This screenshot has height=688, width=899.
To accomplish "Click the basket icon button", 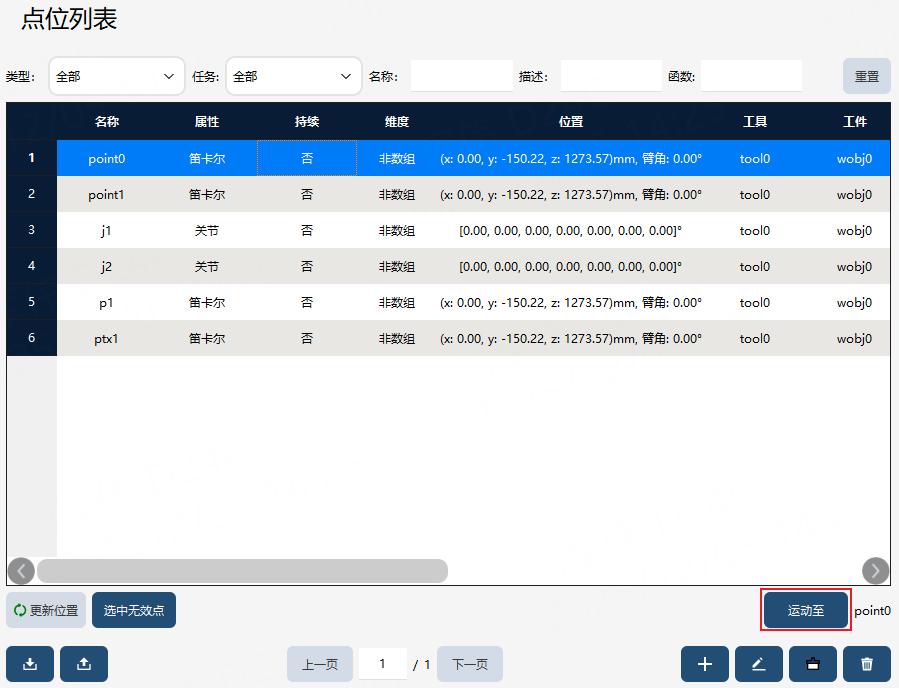I will 812,664.
